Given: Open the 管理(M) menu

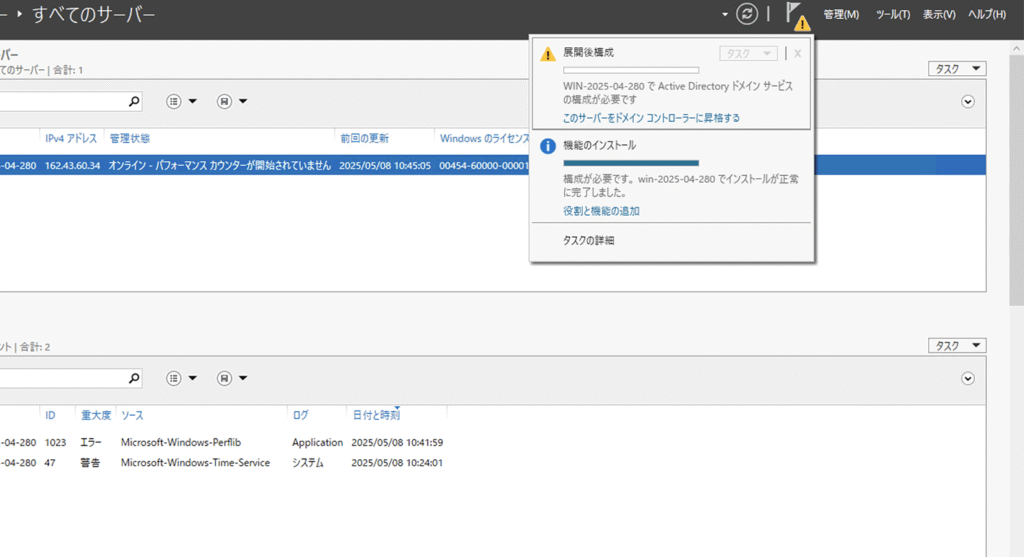Looking at the screenshot, I should click(841, 14).
